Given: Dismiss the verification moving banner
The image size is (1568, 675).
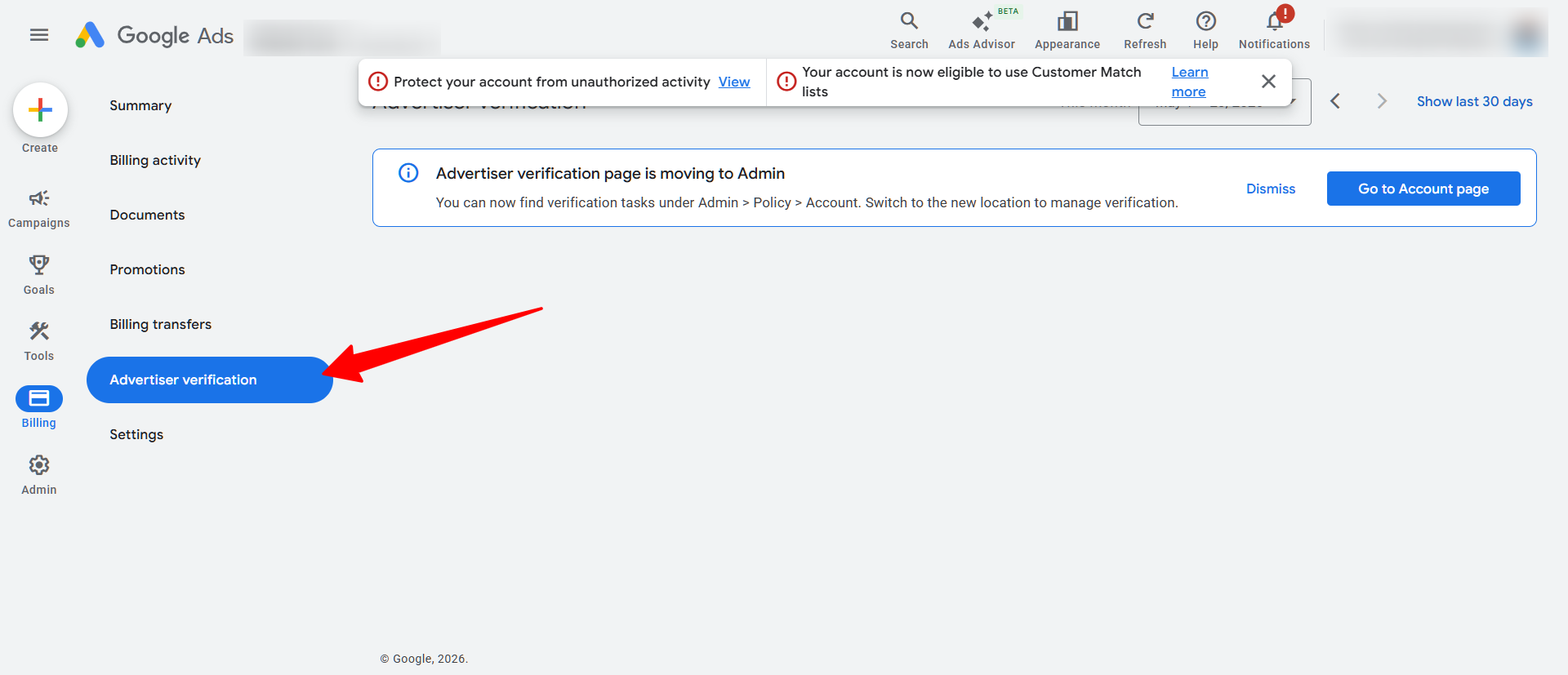Looking at the screenshot, I should tap(1271, 189).
